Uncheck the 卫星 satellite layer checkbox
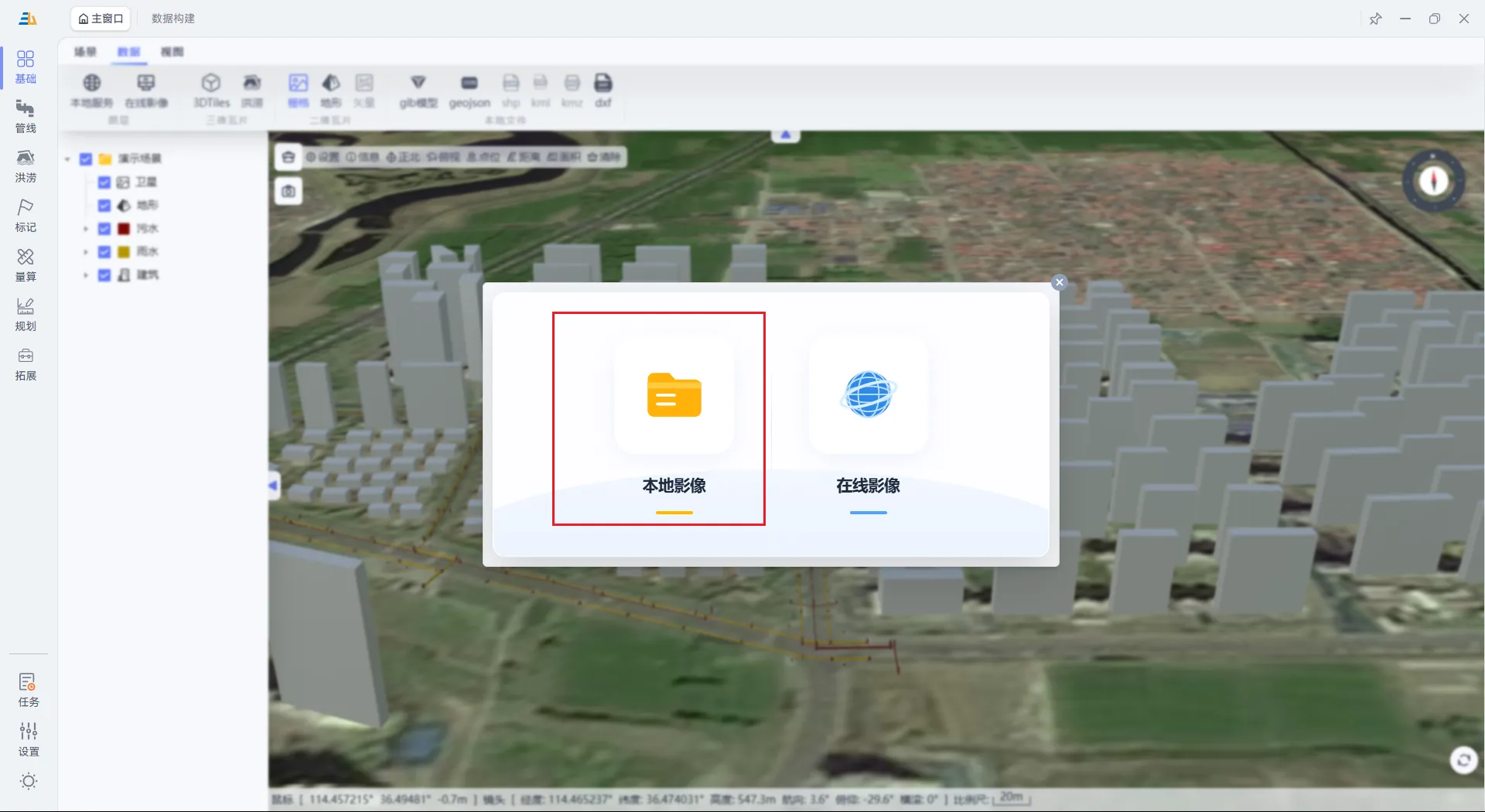Screen dimensions: 1485x812 (x=104, y=182)
